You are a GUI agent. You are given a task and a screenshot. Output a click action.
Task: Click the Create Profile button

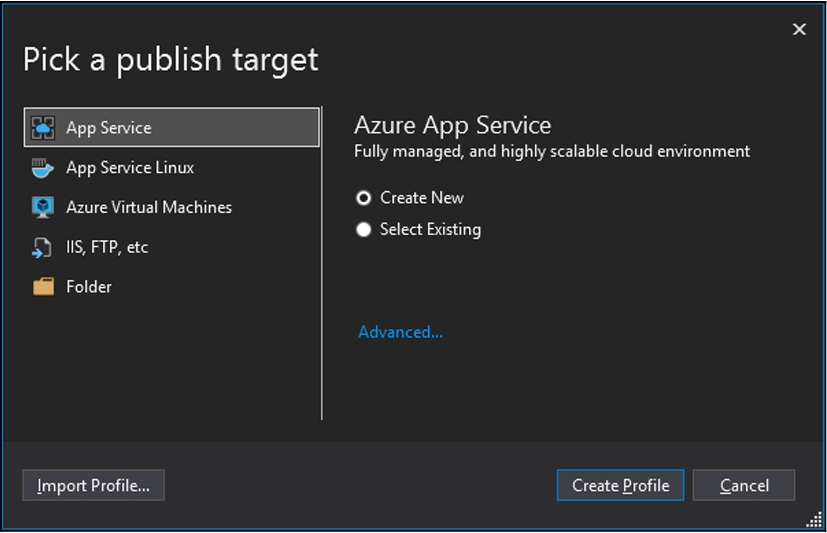tap(620, 485)
